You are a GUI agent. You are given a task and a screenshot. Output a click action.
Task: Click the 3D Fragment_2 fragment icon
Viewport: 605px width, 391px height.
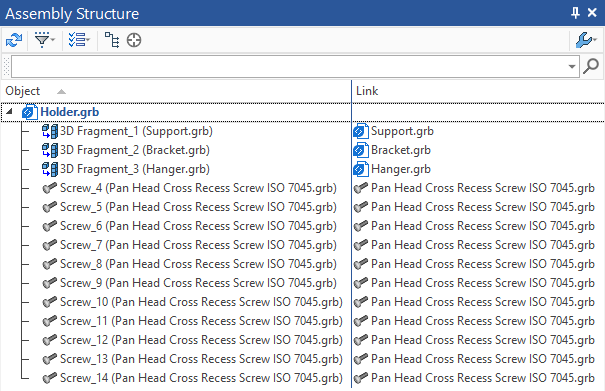[50, 150]
